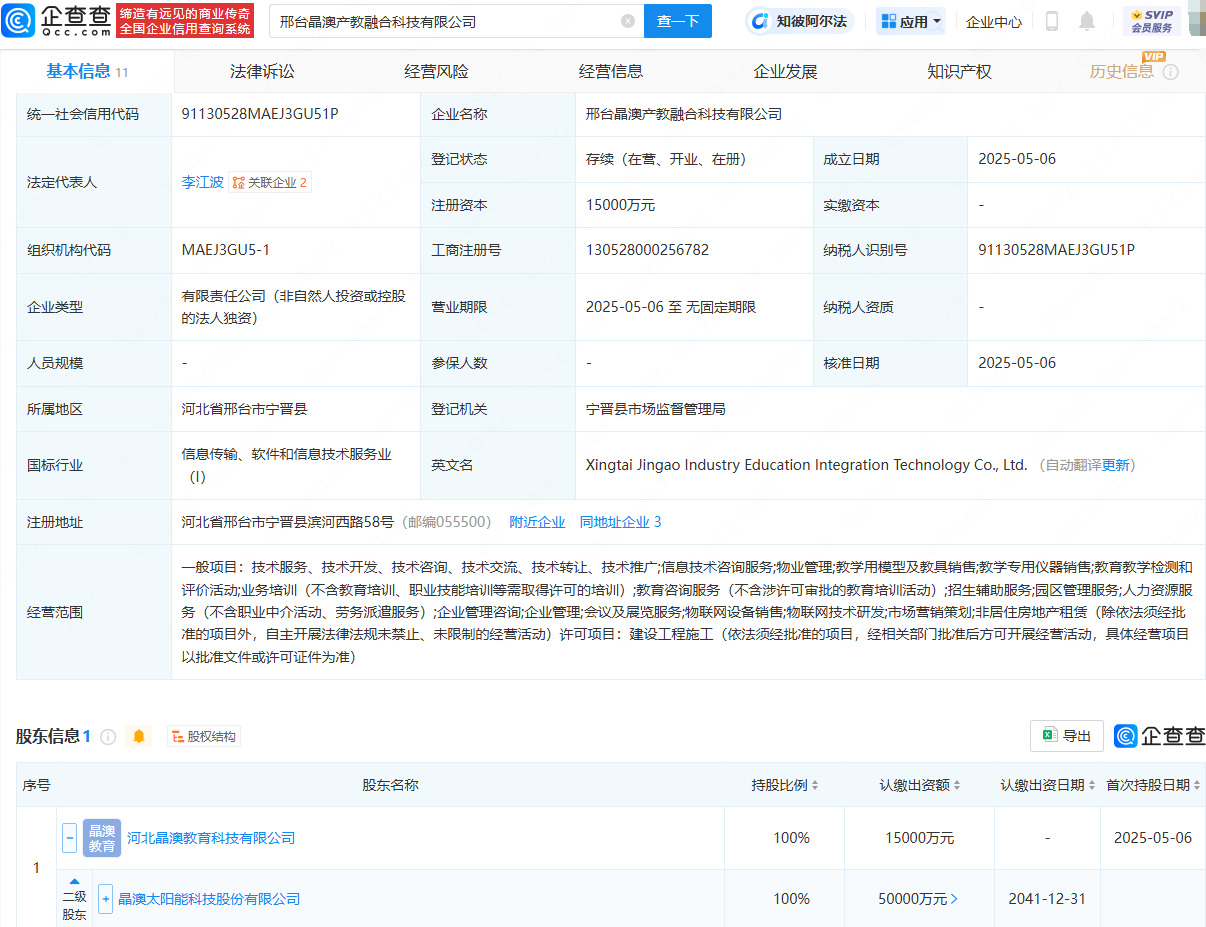Click 河北省邢台市宁晋县 region text

pyautogui.click(x=244, y=409)
